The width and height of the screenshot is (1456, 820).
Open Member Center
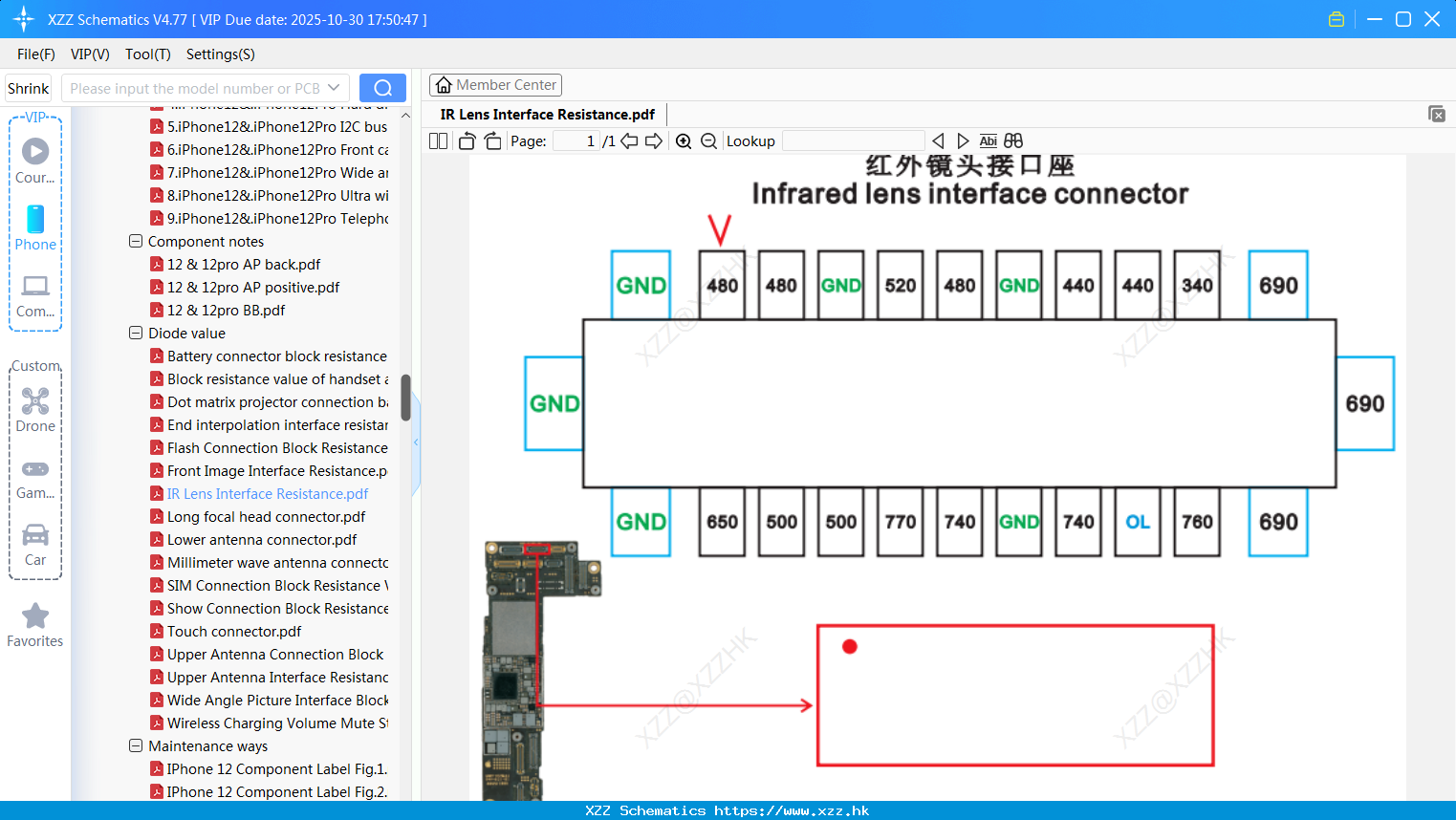tap(495, 85)
